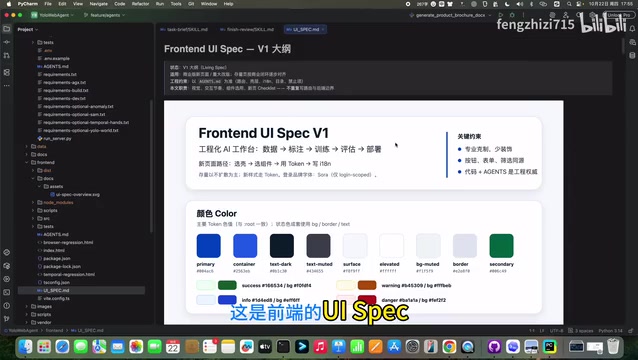The height and width of the screenshot is (360, 638).
Task: Switch to finish-review/SKILL.md tab
Action: [x=247, y=29]
